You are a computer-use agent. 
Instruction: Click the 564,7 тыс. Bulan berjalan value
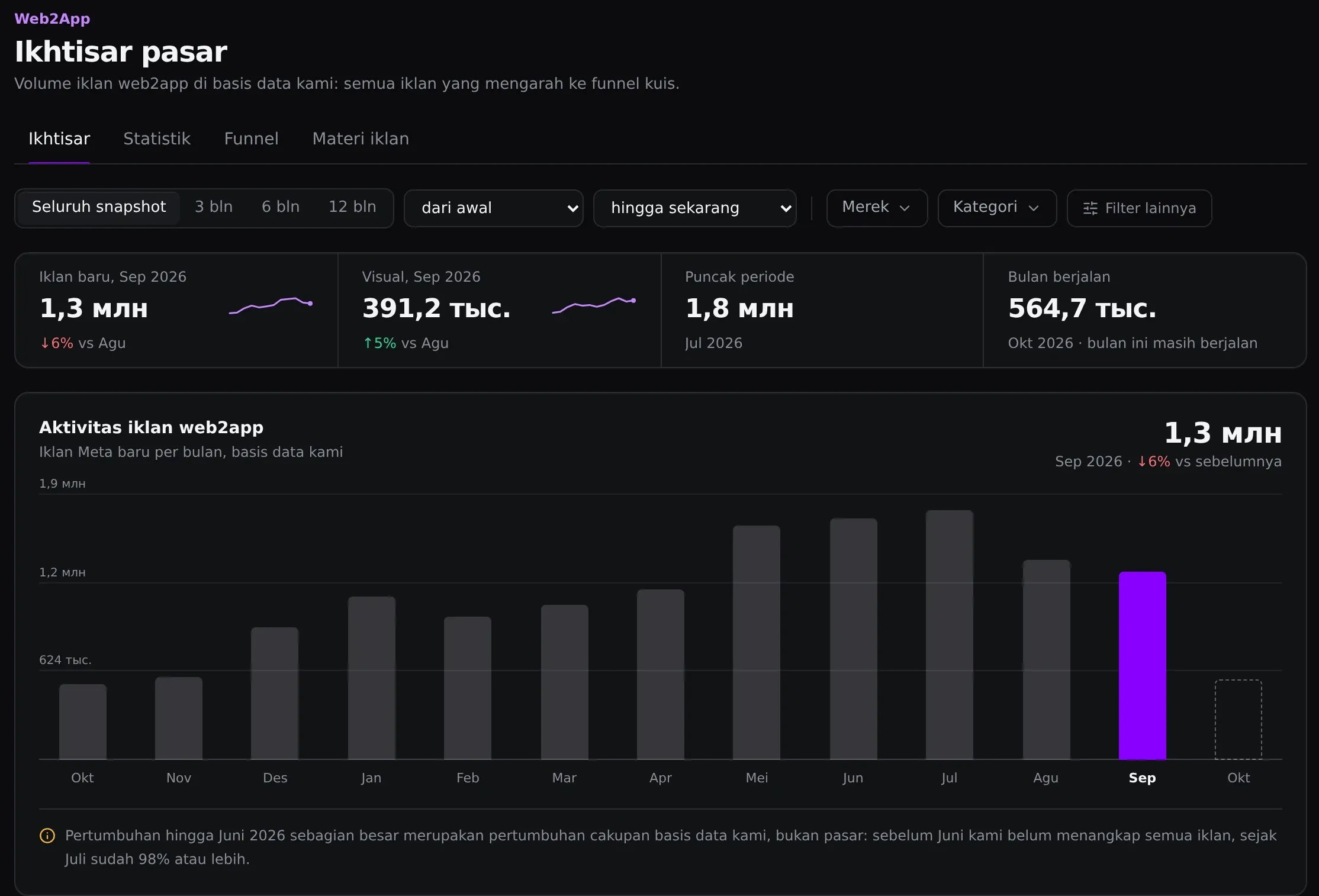pos(1082,308)
